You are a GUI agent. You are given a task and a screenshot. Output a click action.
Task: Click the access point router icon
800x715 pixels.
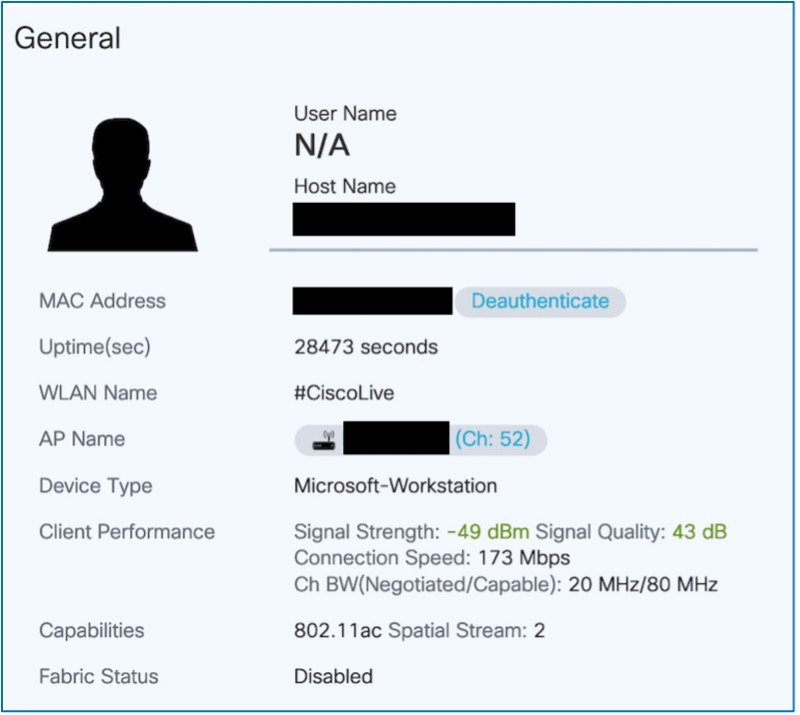point(326,439)
